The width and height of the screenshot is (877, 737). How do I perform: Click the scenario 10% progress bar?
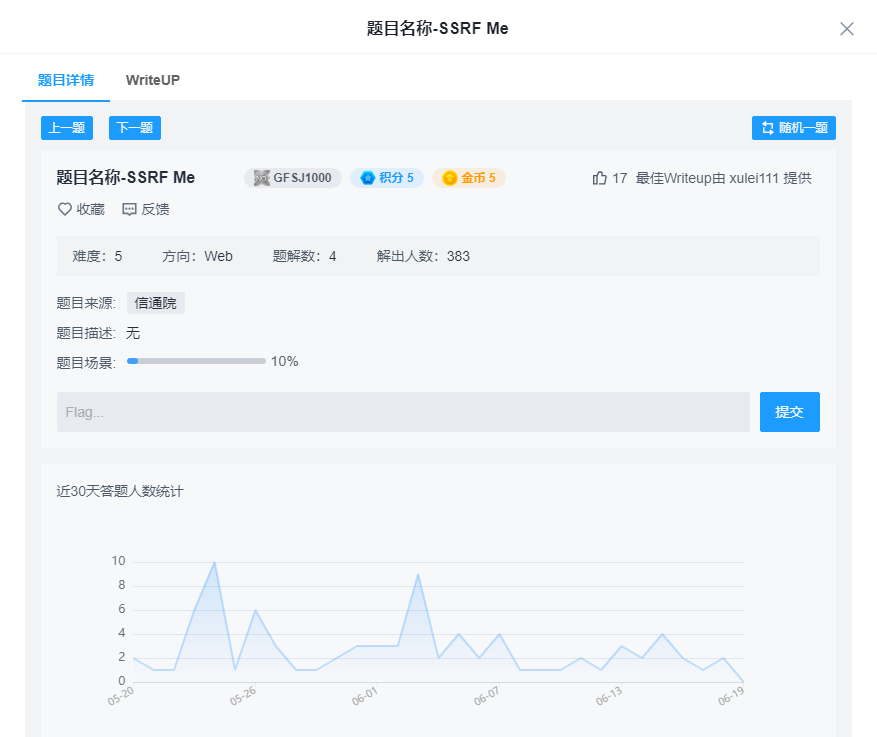click(x=196, y=361)
